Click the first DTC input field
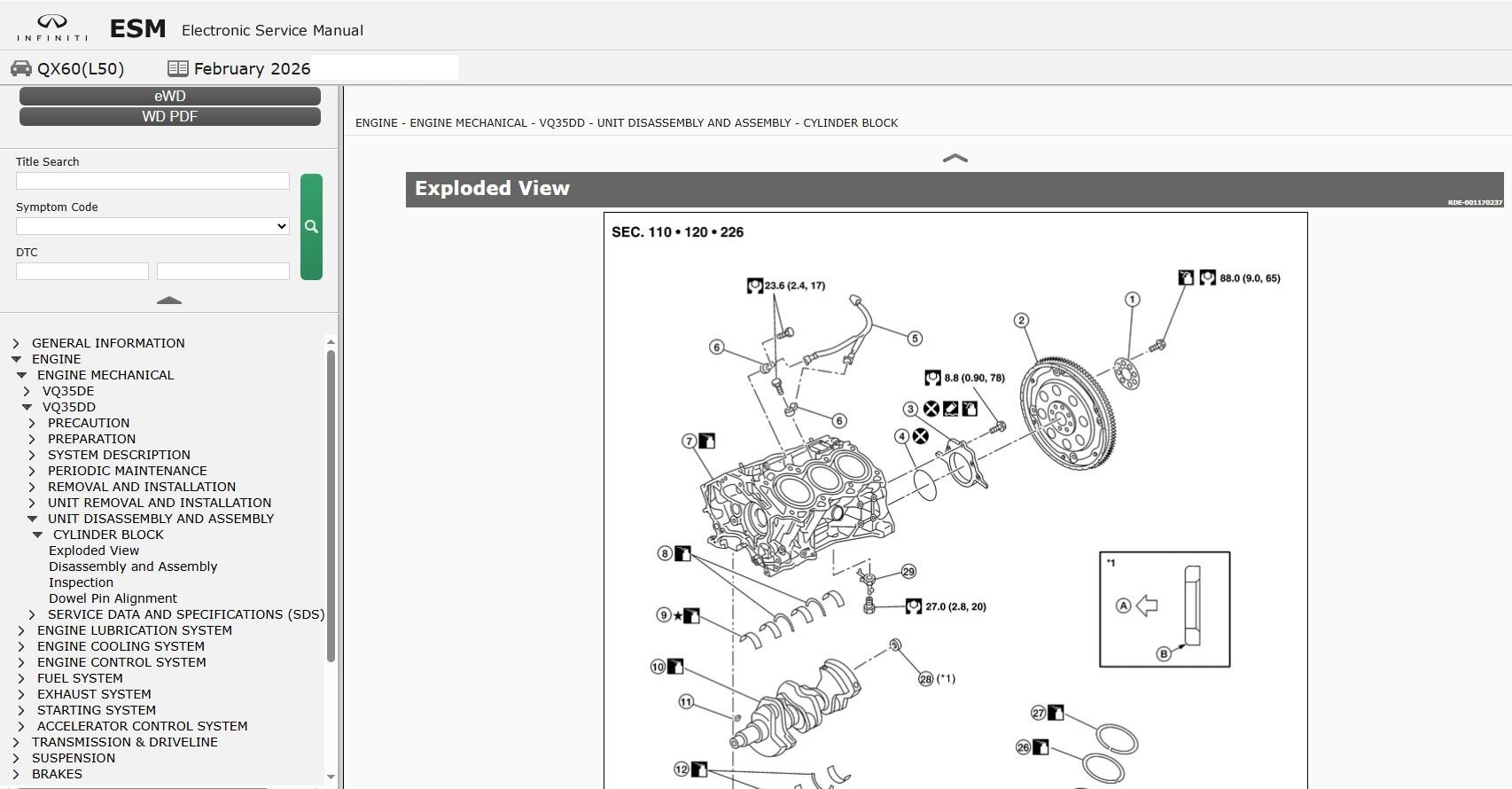This screenshot has height=789, width=1512. [82, 271]
